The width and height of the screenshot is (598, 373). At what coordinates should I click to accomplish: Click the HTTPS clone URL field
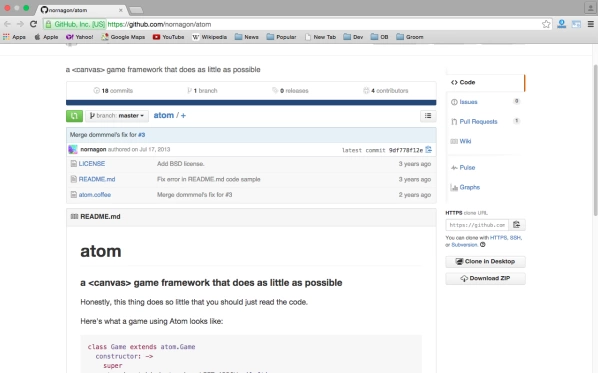click(x=477, y=225)
